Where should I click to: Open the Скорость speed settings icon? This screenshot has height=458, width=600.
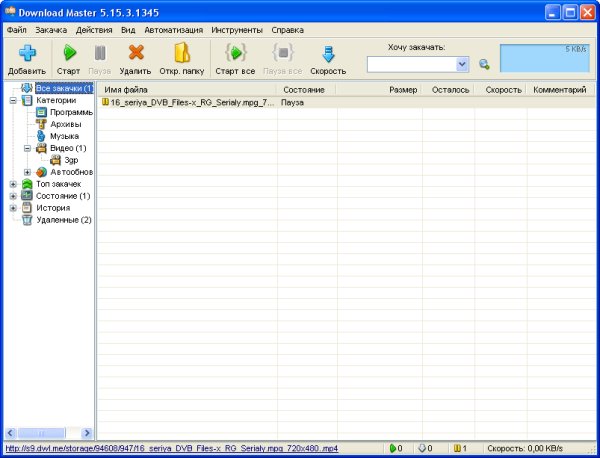tap(328, 54)
